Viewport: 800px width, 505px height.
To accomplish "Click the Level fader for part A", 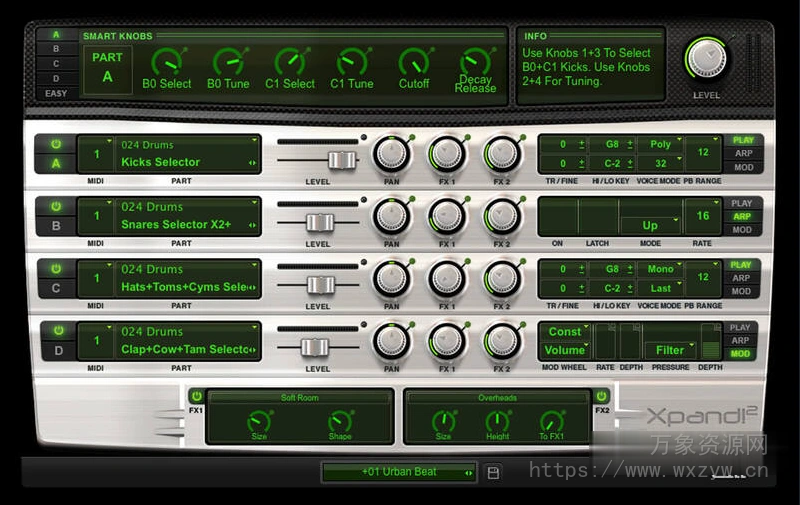I will pos(342,160).
